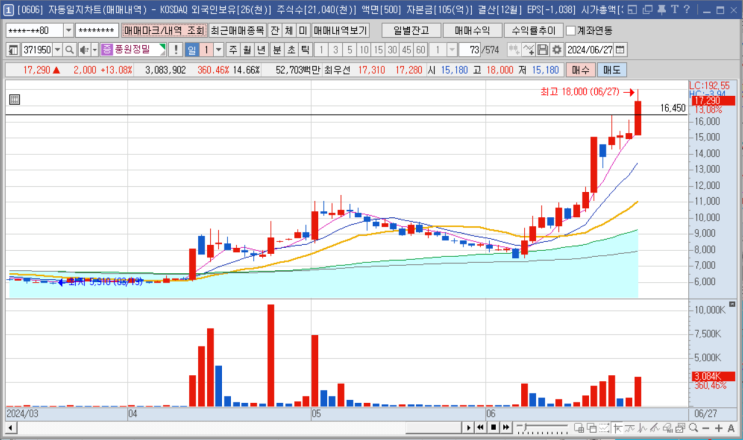
Task: Click the 매매수익 button
Action: [472, 31]
